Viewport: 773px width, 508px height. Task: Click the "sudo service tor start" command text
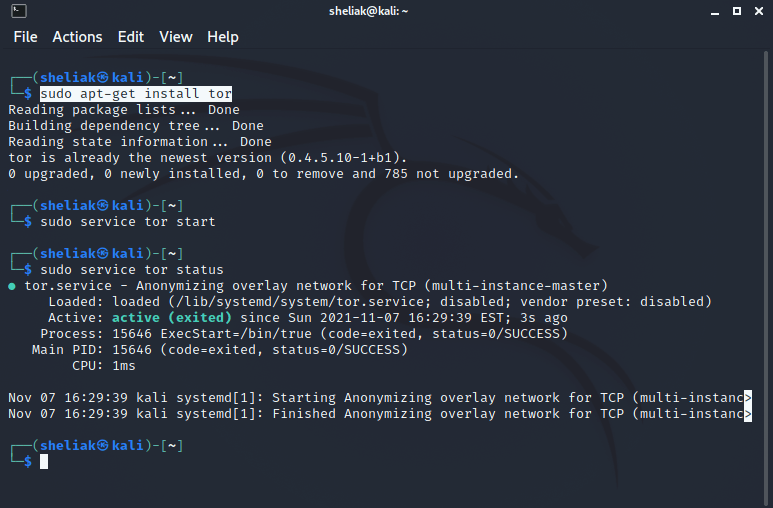[x=128, y=221]
